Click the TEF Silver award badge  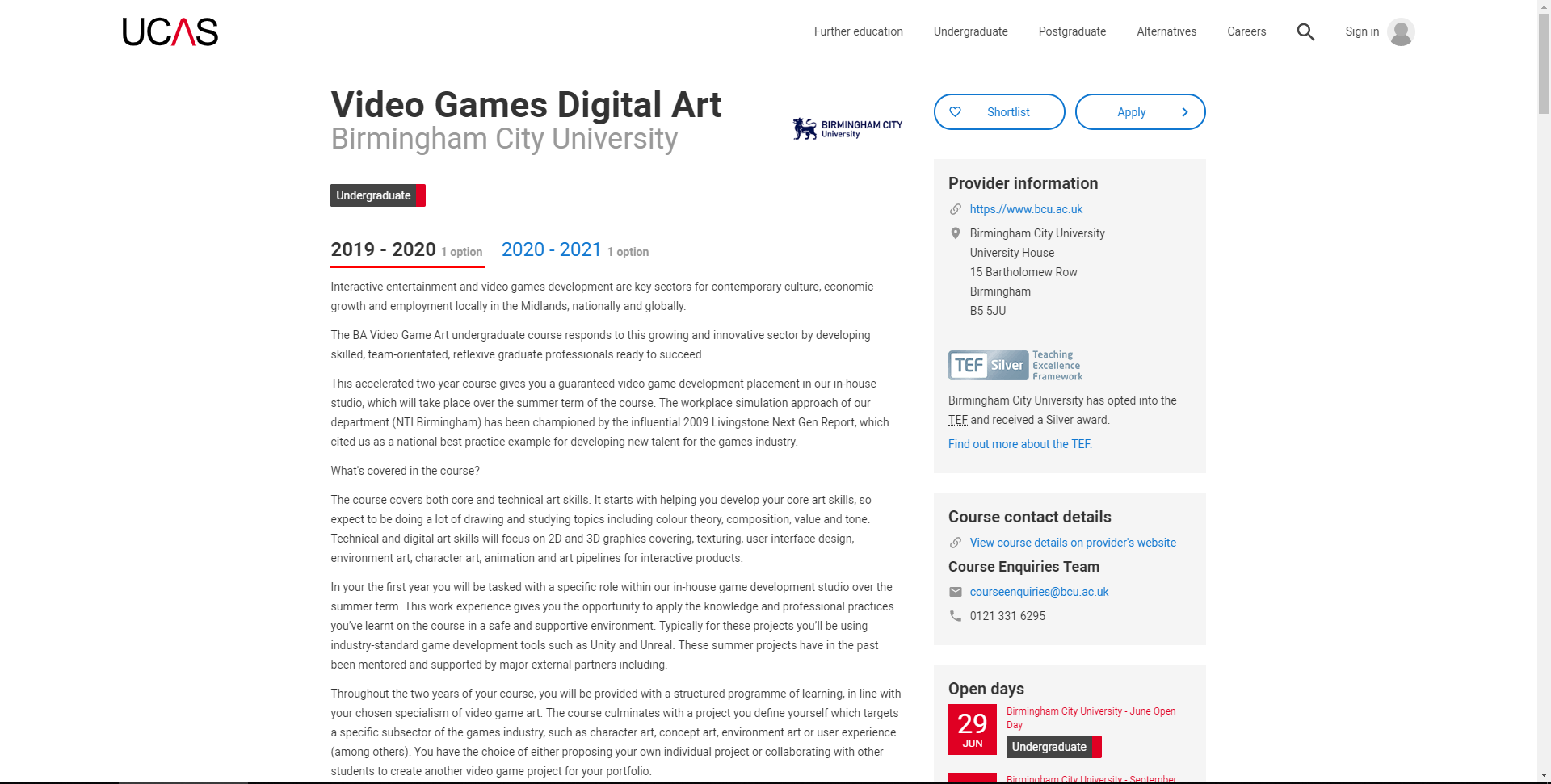point(1015,366)
